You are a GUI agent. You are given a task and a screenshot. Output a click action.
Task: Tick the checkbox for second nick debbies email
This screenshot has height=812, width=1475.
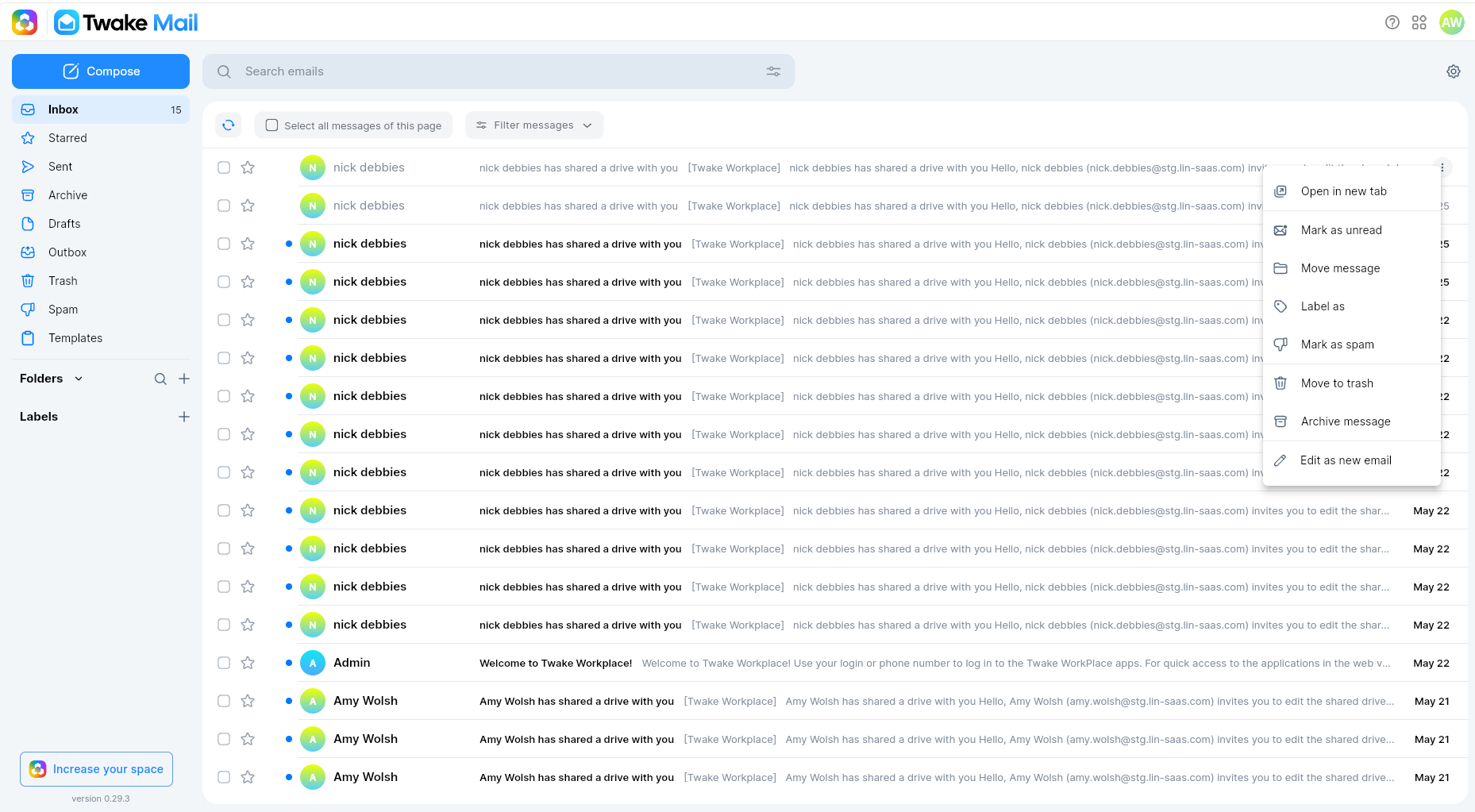(224, 206)
